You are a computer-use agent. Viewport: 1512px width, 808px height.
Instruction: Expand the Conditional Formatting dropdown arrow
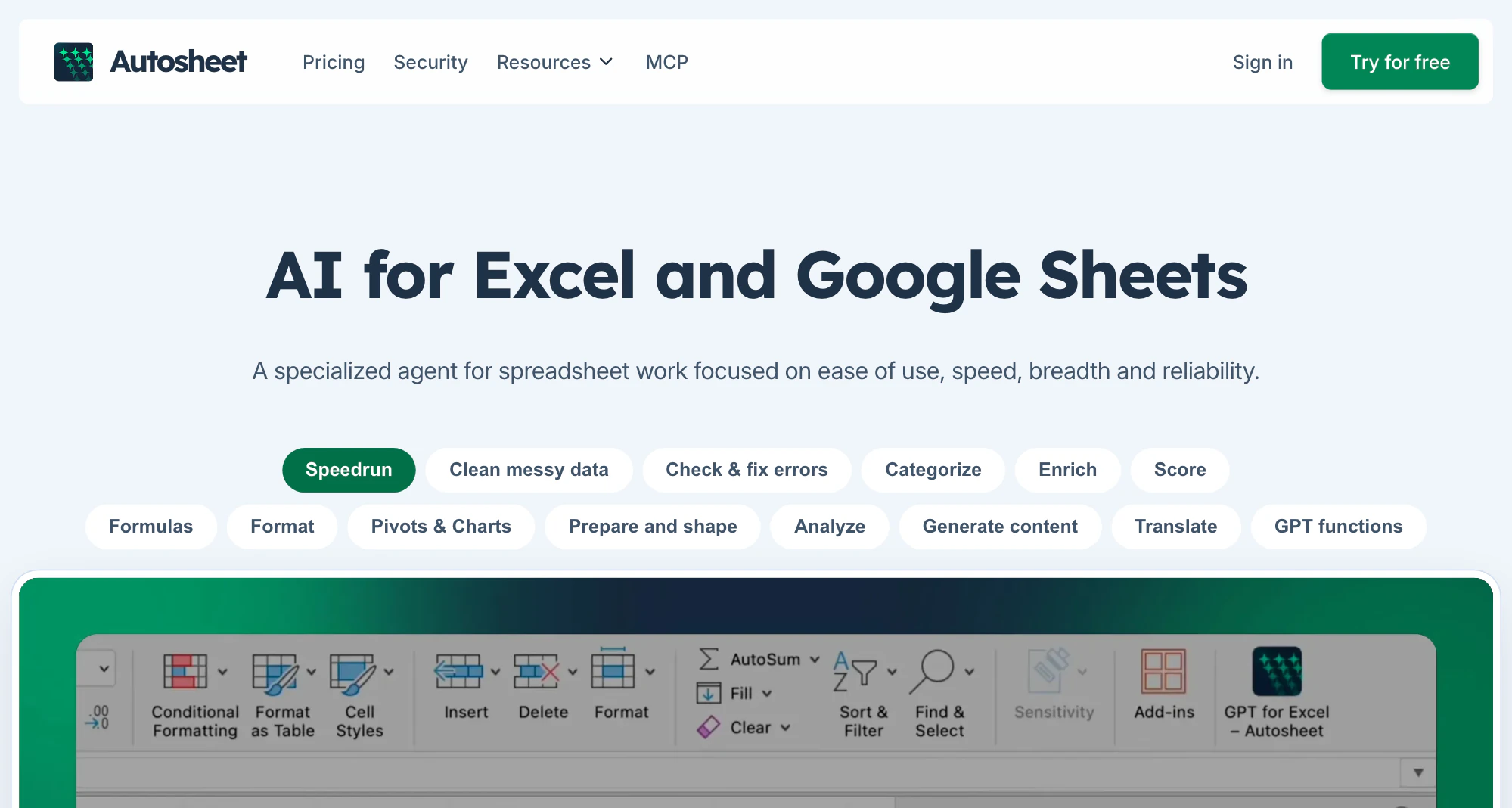coord(222,672)
